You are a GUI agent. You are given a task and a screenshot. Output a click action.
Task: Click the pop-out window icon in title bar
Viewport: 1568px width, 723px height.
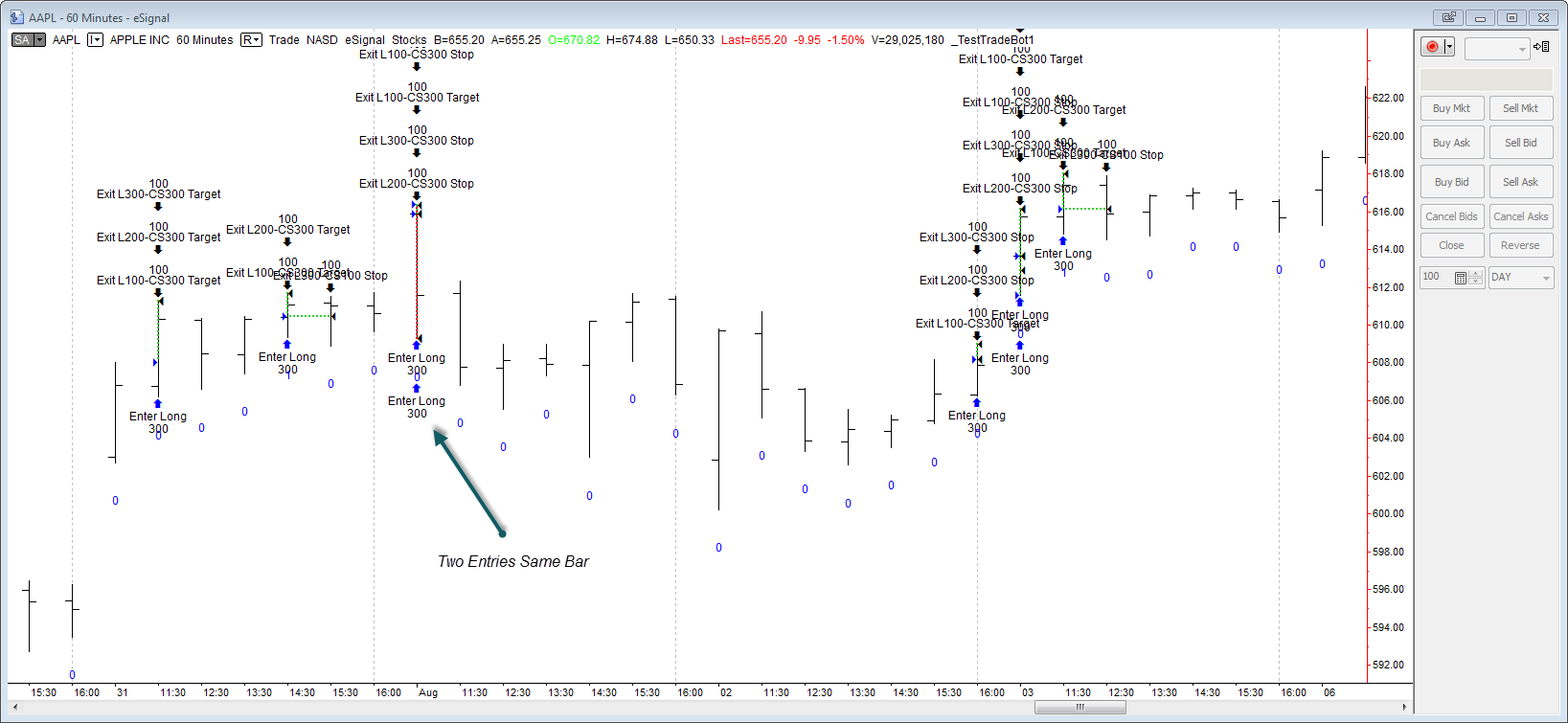[1448, 17]
